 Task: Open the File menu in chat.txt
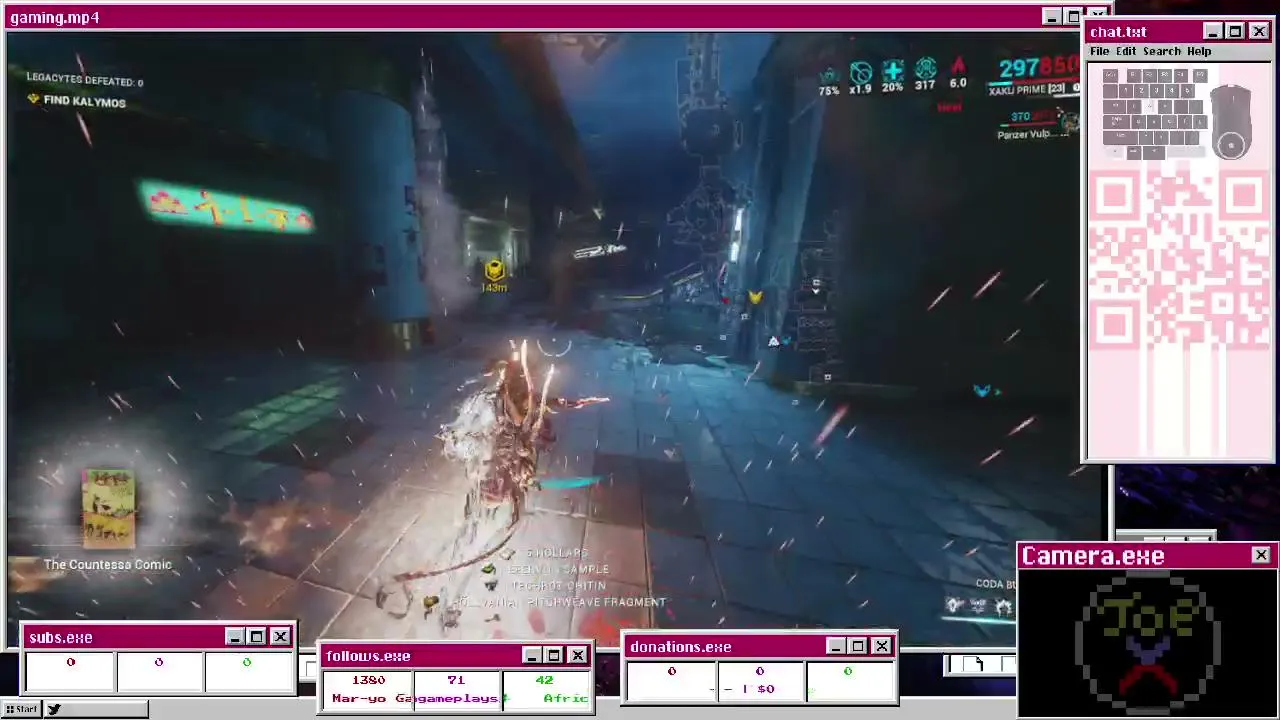(x=1099, y=51)
